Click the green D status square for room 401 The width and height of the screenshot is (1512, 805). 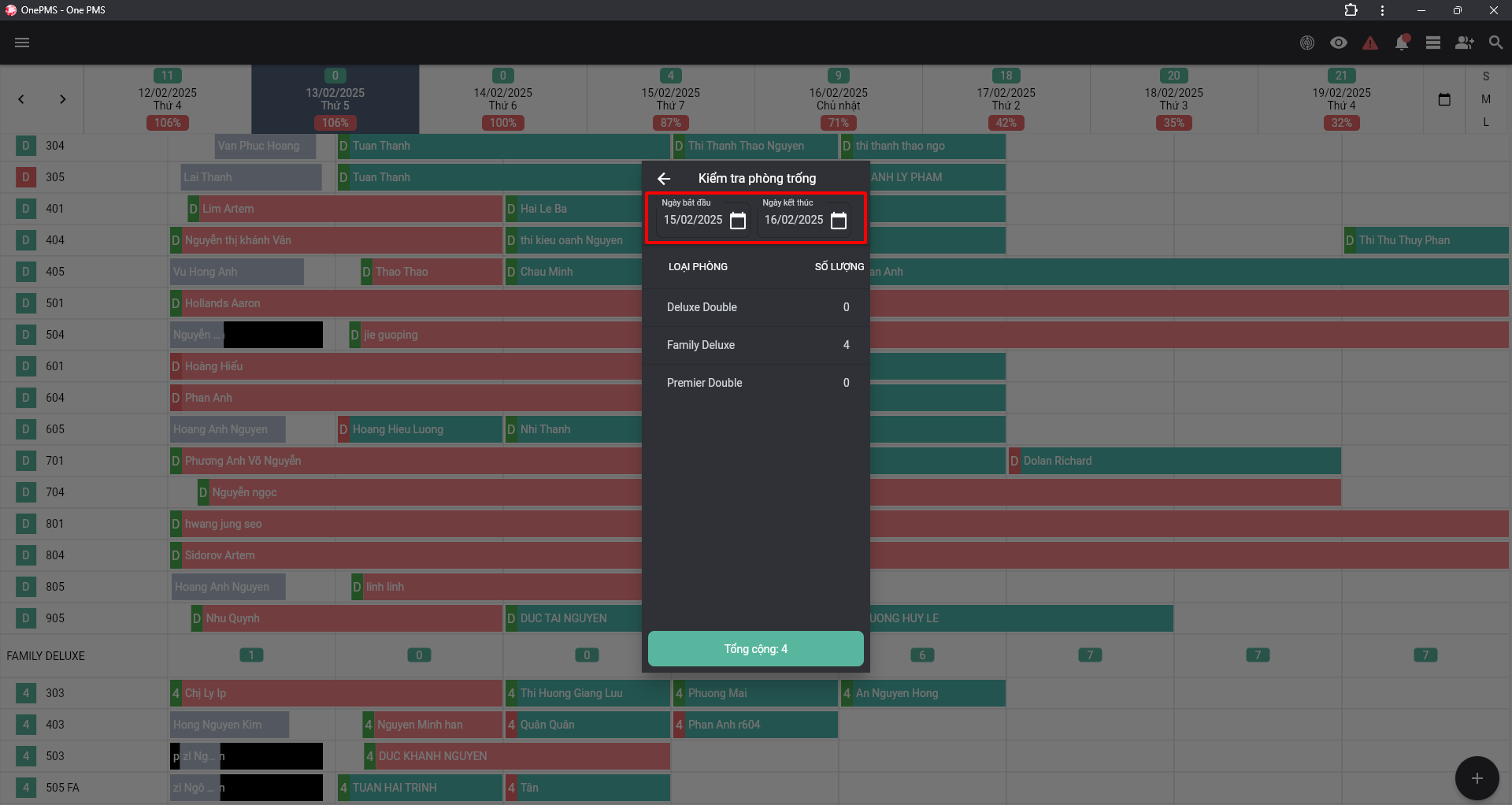pos(26,209)
